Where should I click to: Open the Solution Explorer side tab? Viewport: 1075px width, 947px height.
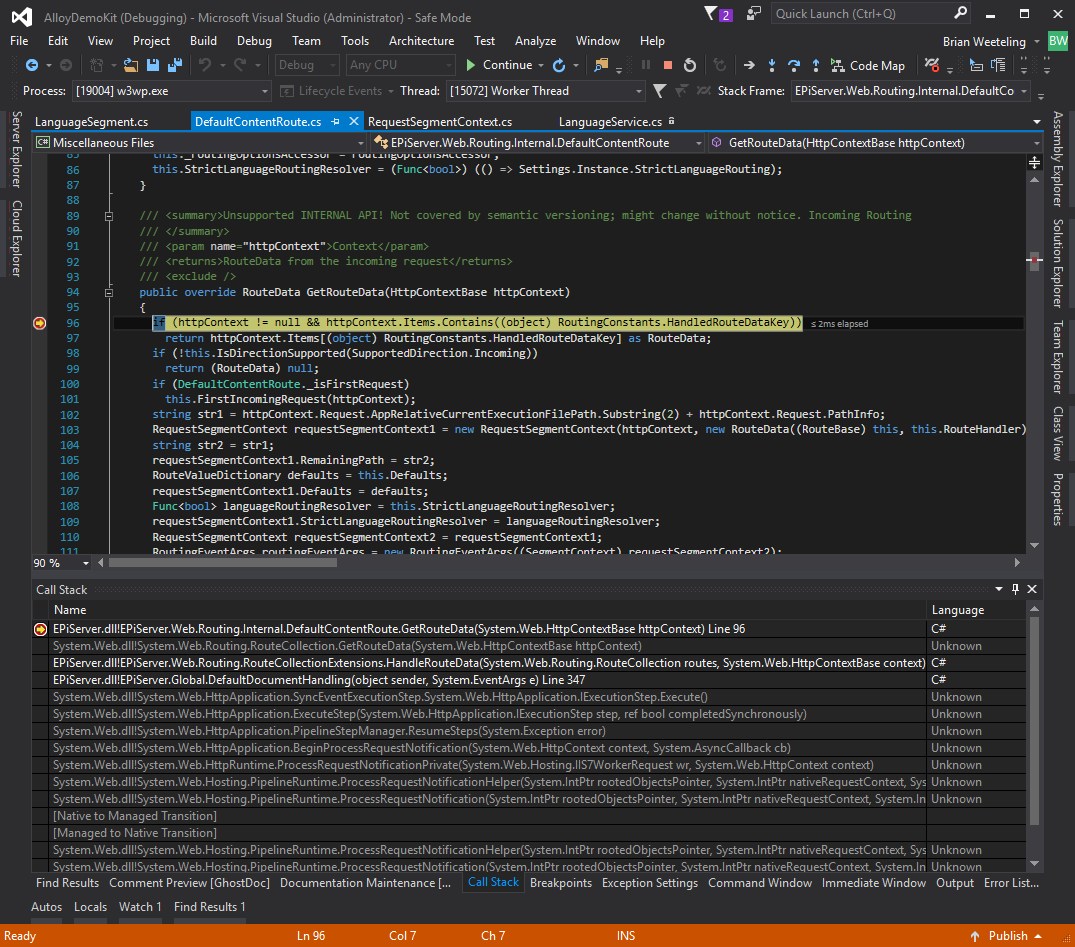click(x=1058, y=263)
